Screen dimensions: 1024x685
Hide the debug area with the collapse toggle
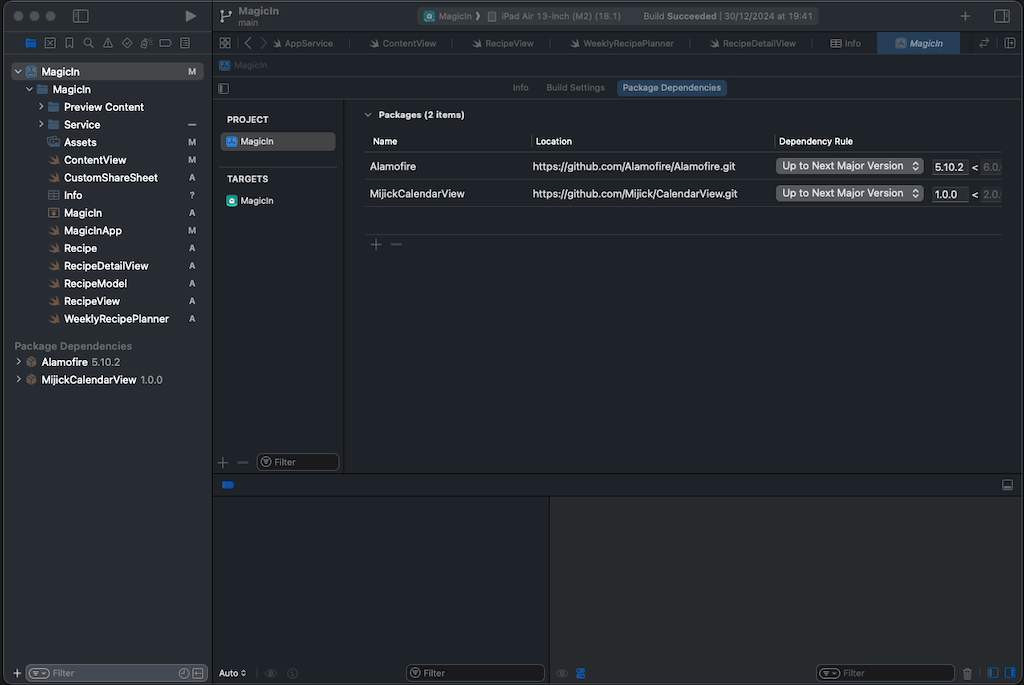(x=1007, y=485)
